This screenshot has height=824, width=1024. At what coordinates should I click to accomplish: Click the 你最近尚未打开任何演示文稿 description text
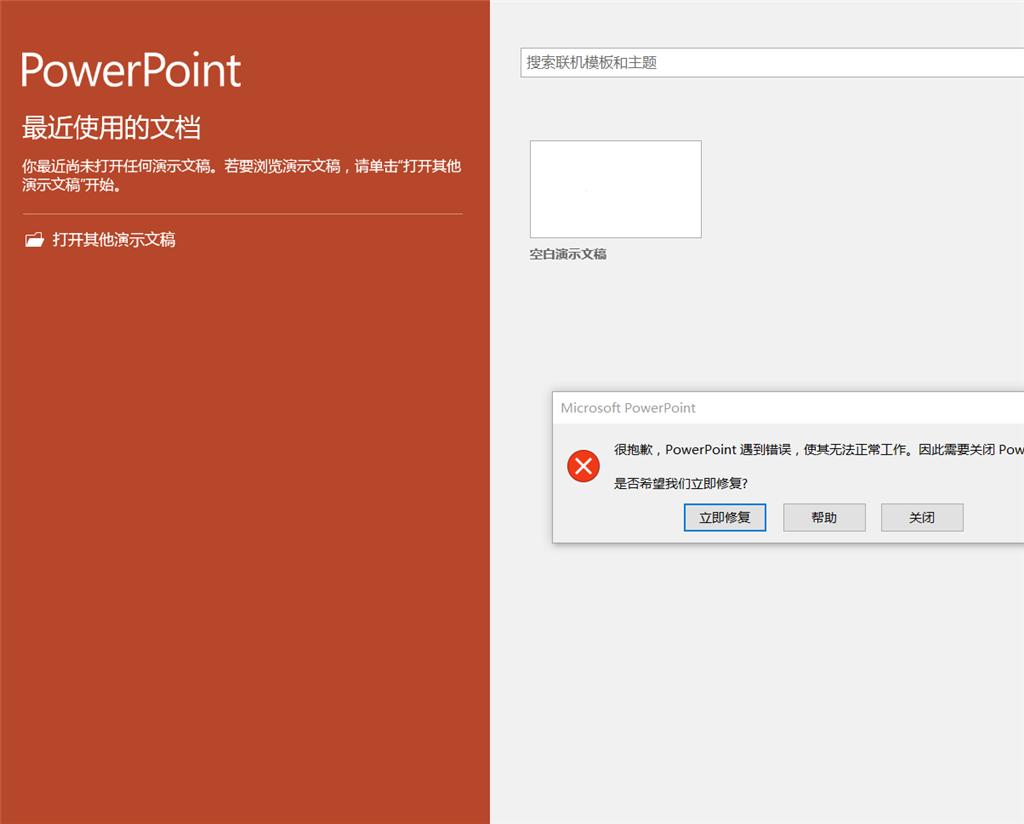(x=242, y=176)
